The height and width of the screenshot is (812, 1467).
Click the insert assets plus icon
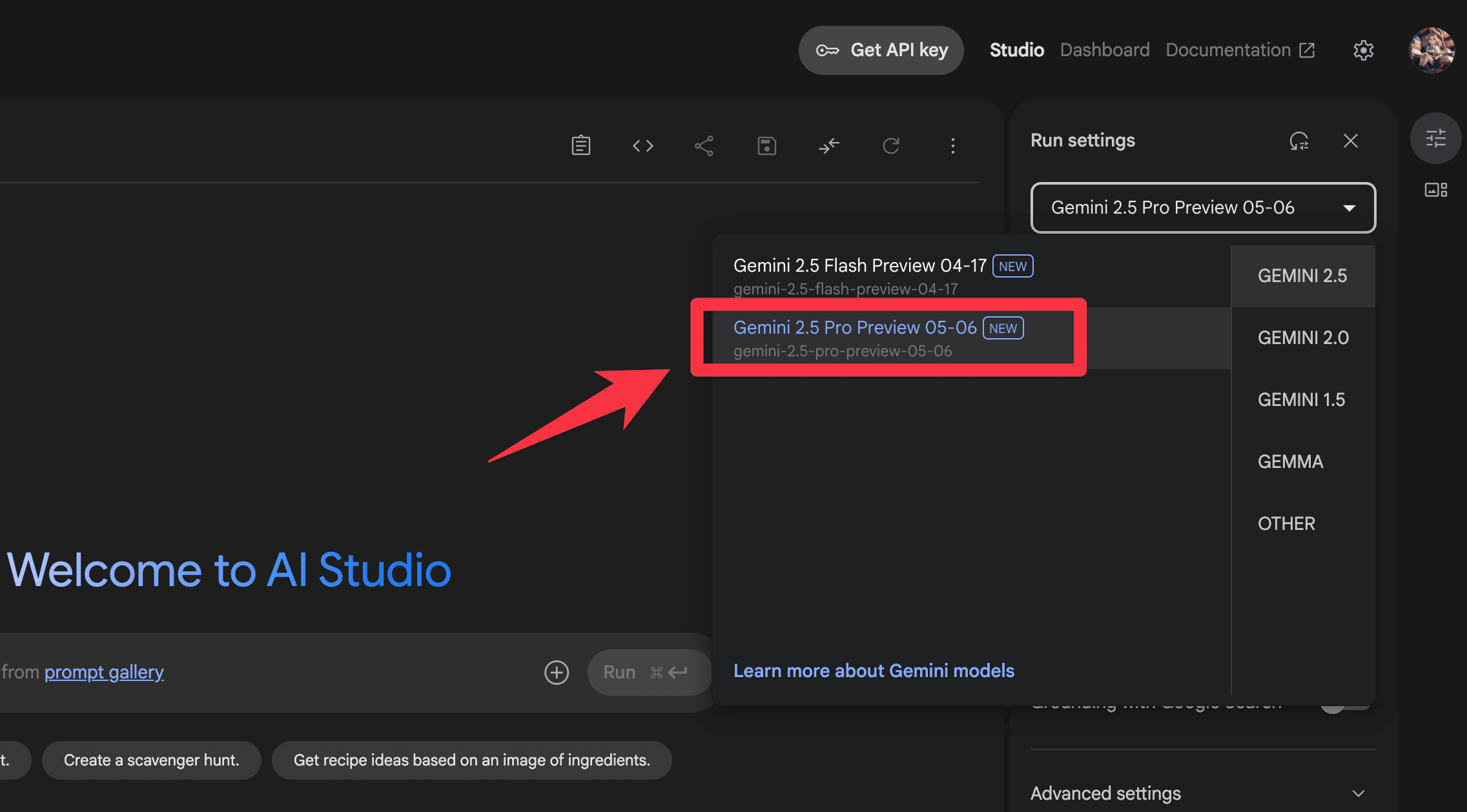click(x=556, y=673)
